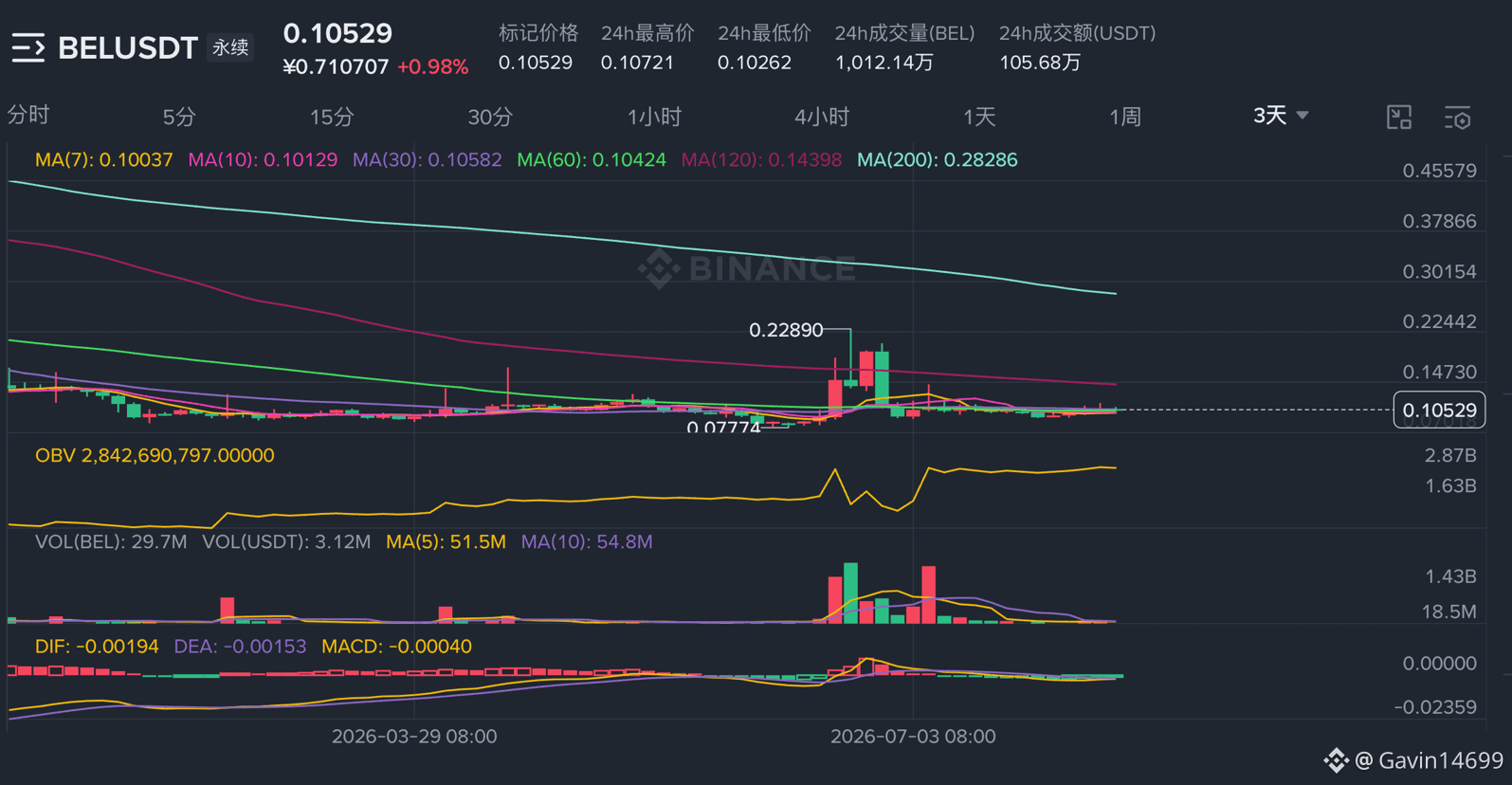Screen dimensions: 1512x785
Task: Click the VOL(BEL): 29.7M label
Action: [111, 542]
